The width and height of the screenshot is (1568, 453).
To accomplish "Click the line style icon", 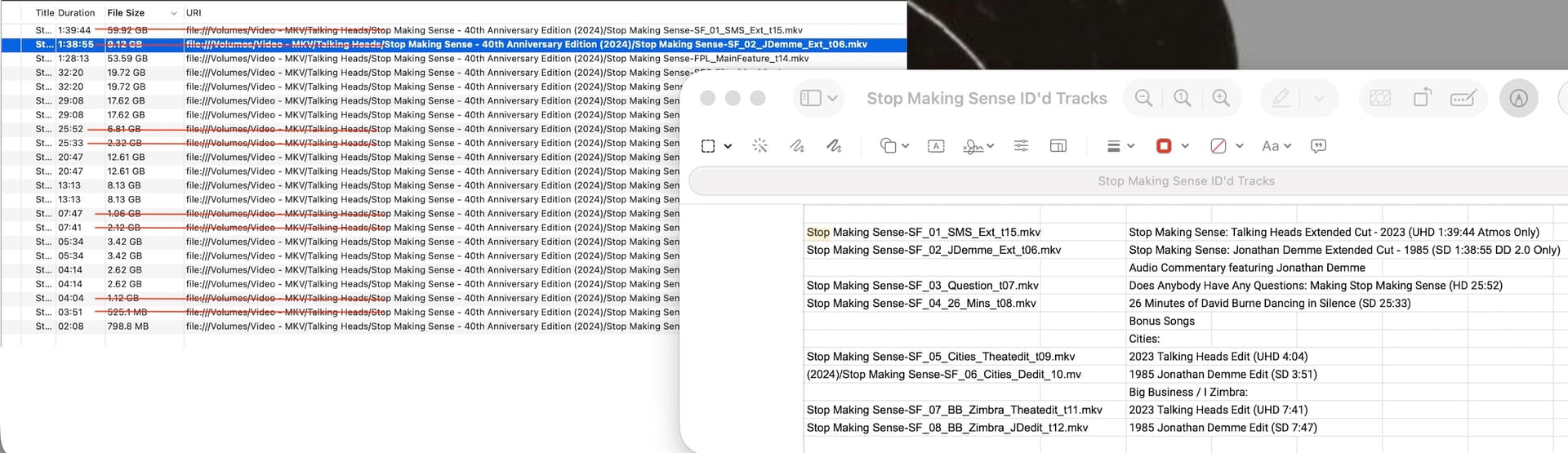I will click(1113, 146).
